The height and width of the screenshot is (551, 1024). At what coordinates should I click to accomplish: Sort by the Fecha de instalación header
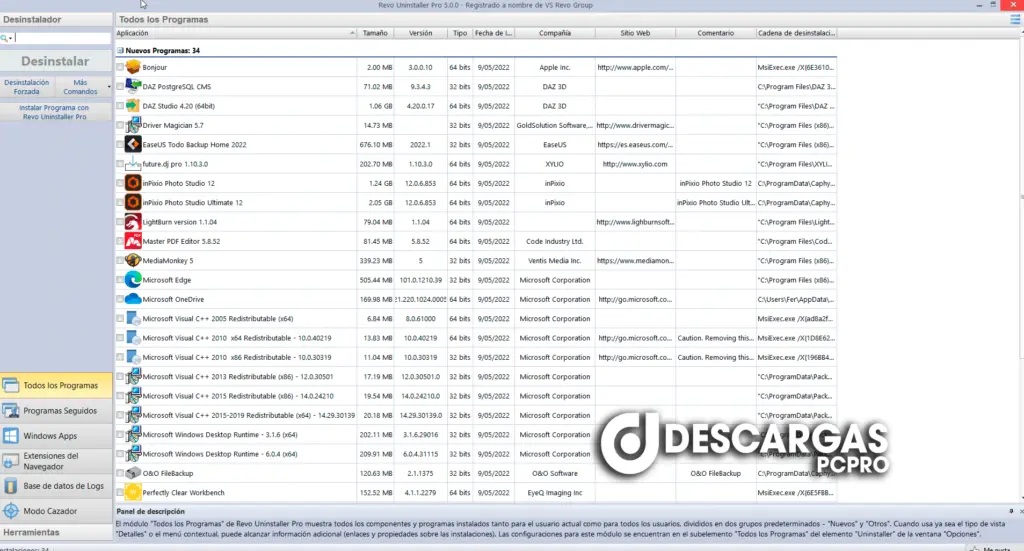click(x=494, y=33)
